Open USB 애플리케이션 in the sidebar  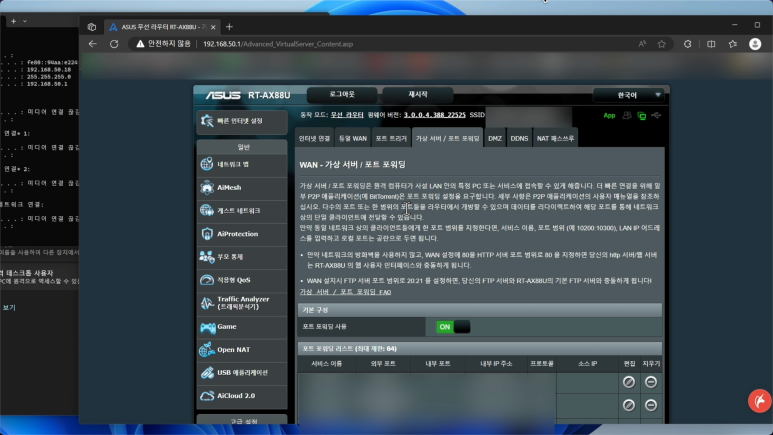coord(242,373)
